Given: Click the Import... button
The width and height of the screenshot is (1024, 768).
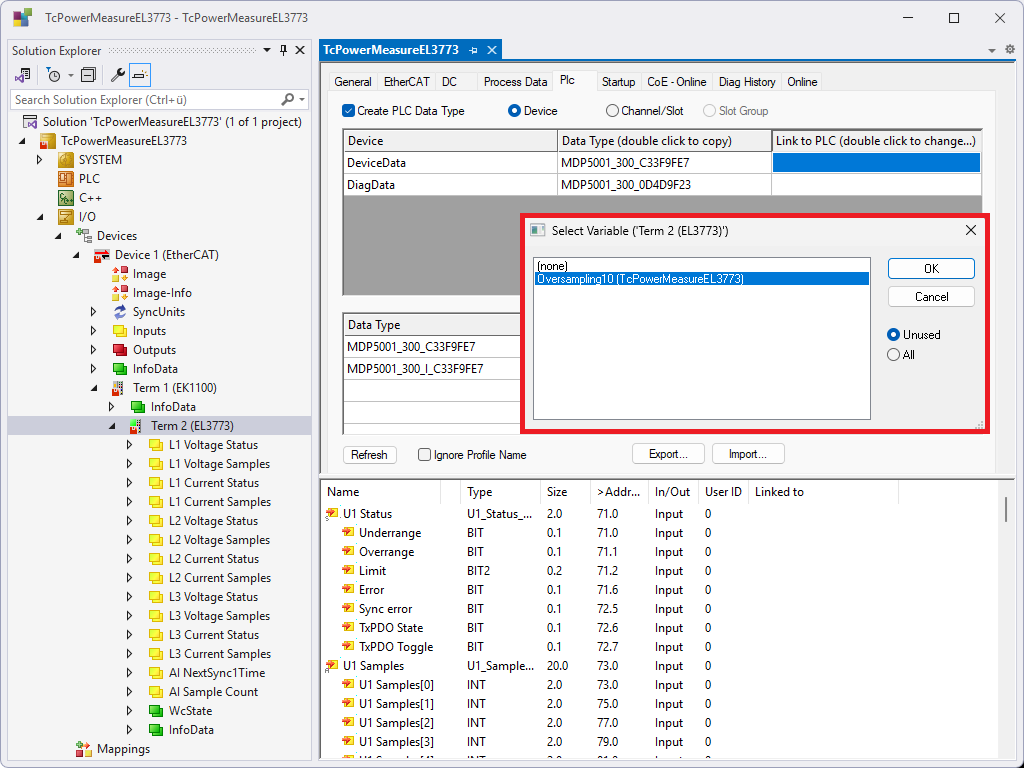Looking at the screenshot, I should tap(748, 454).
